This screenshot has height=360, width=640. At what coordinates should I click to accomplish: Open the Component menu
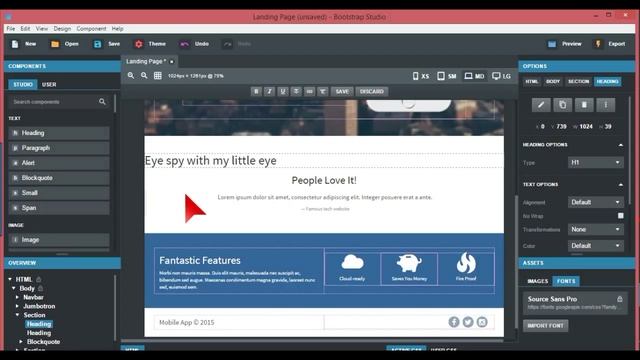(x=91, y=29)
